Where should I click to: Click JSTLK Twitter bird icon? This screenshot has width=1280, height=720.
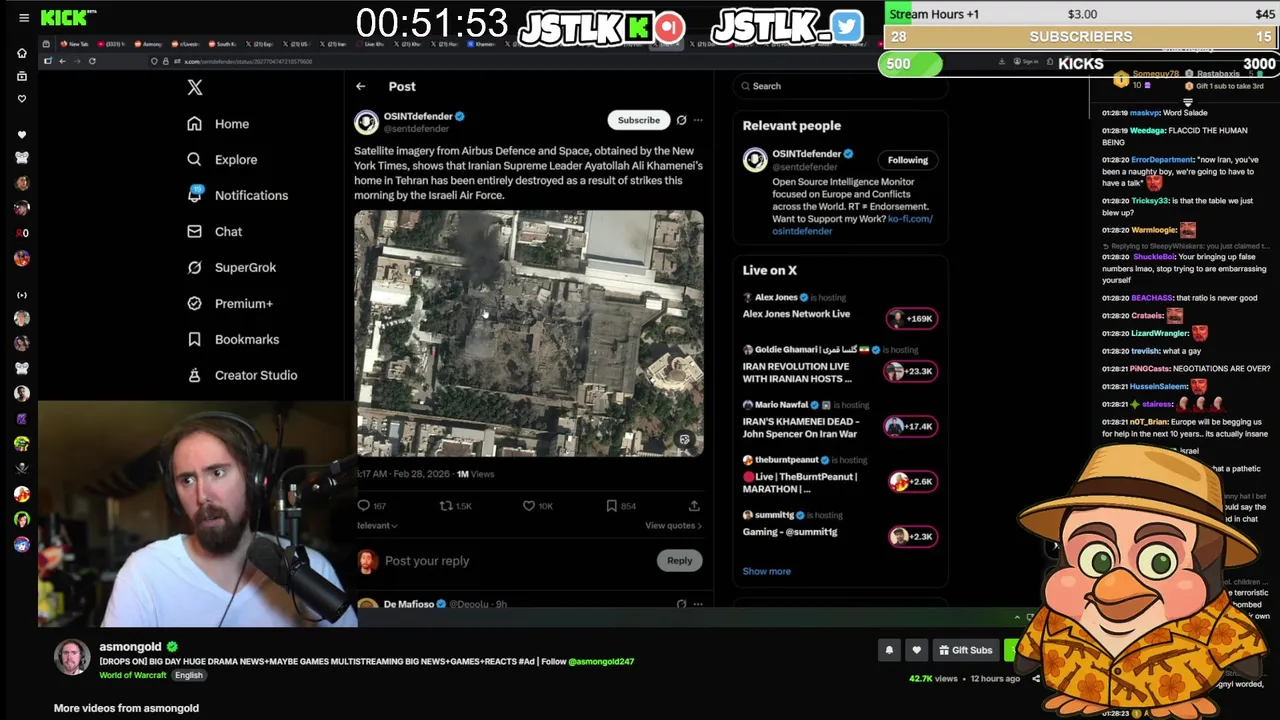[846, 27]
